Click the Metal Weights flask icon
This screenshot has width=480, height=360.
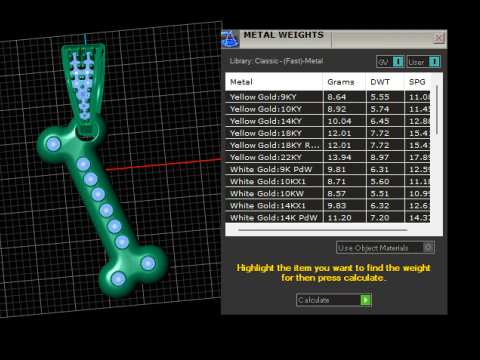[230, 39]
